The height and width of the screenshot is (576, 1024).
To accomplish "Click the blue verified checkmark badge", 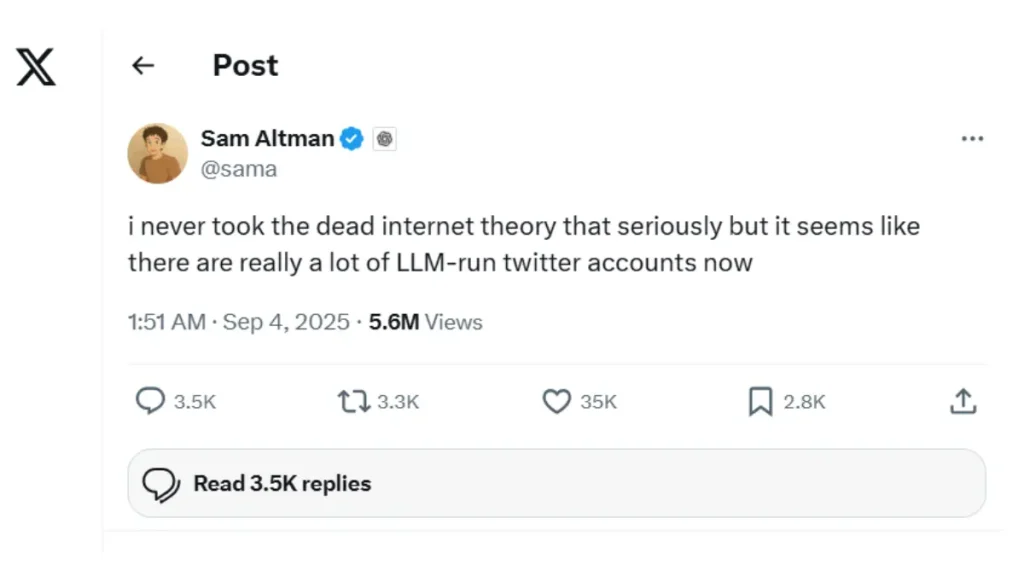I will tap(352, 139).
